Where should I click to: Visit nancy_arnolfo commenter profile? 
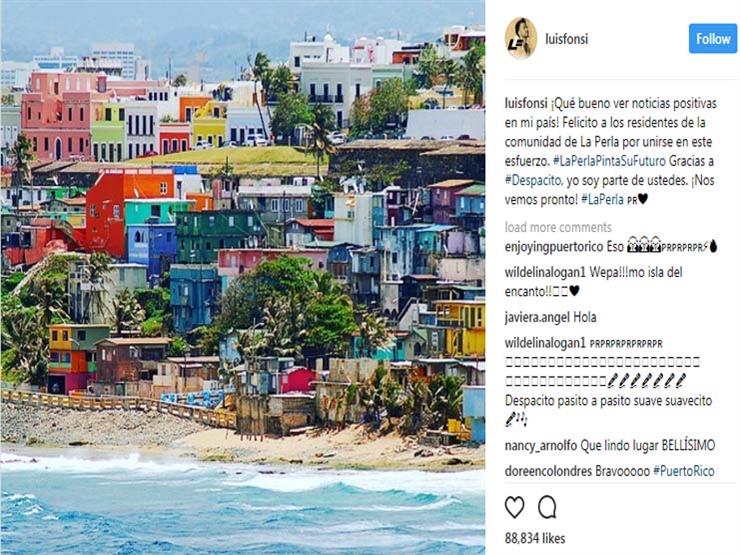[x=540, y=446]
